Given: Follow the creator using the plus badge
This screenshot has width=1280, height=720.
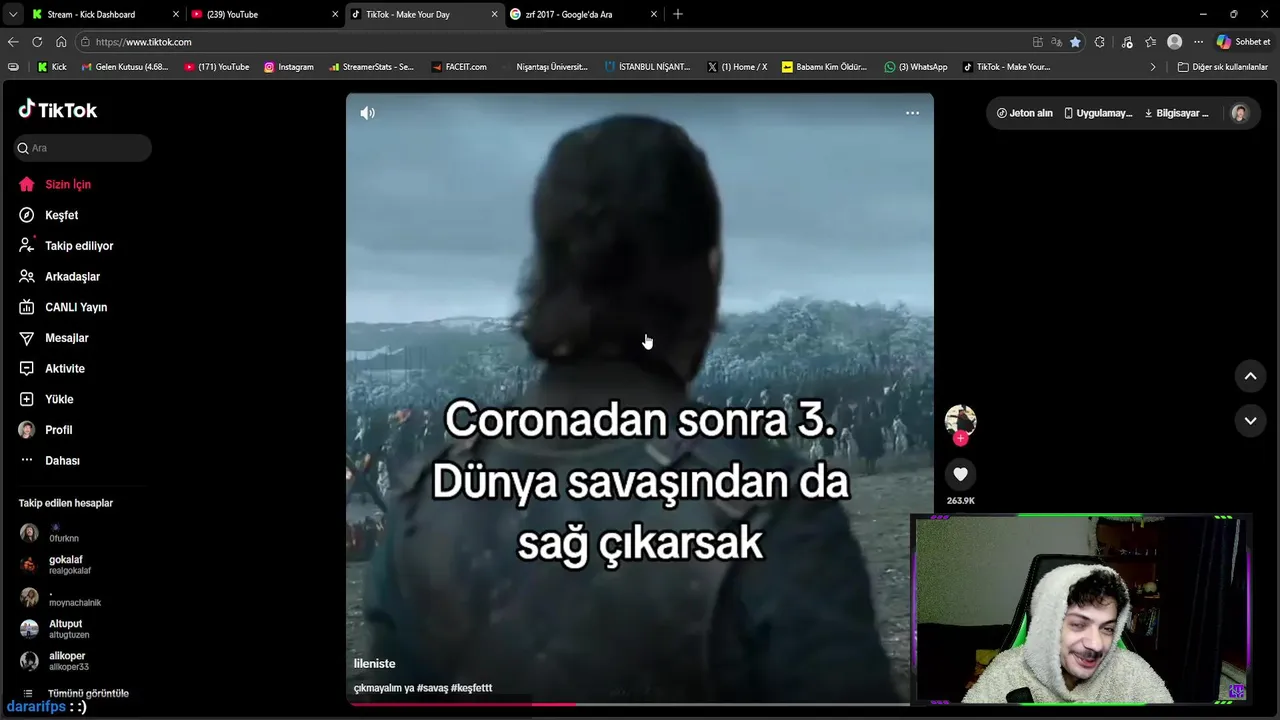Looking at the screenshot, I should tap(960, 438).
